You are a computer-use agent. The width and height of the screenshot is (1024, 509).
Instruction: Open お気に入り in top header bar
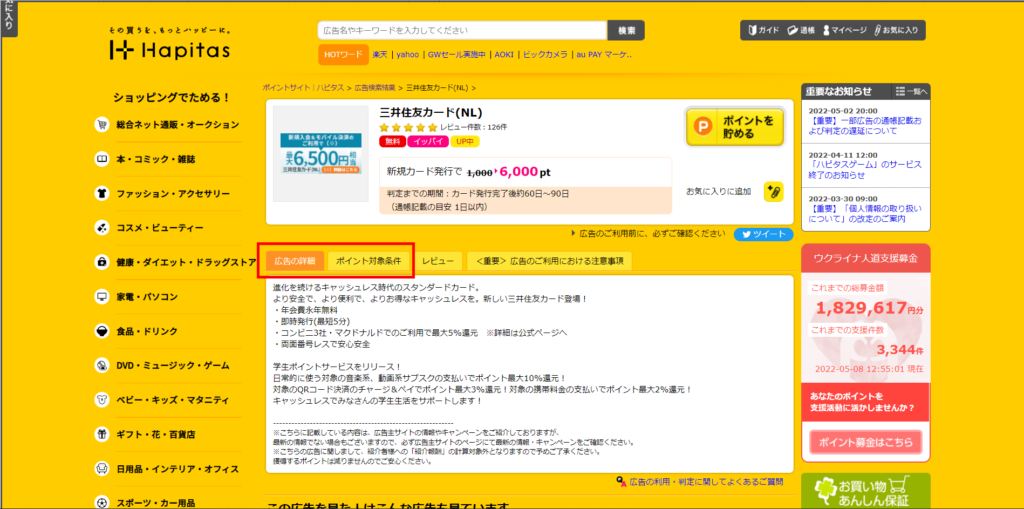[x=896, y=30]
